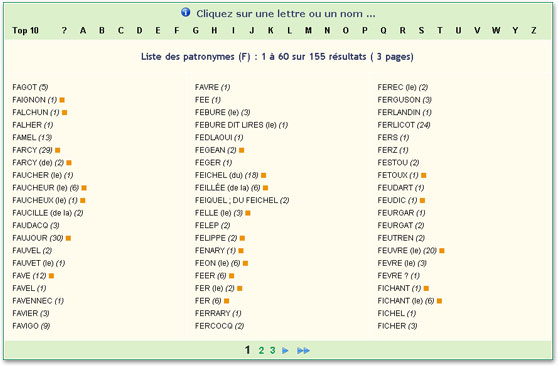Open the FERRARY surname entry

click(x=218, y=314)
